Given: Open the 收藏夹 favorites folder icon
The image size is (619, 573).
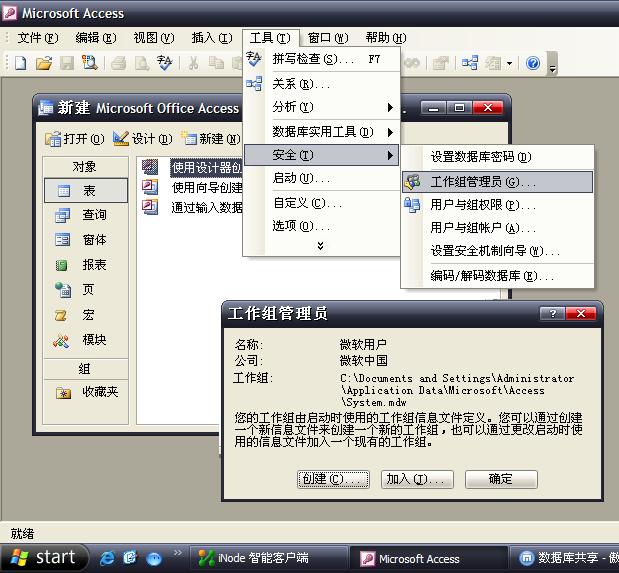Looking at the screenshot, I should click(64, 393).
